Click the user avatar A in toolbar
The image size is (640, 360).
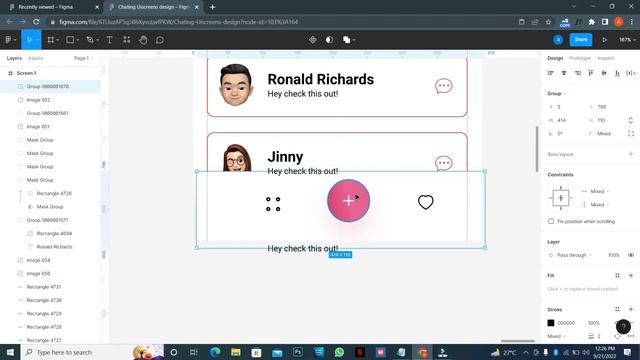(x=558, y=40)
